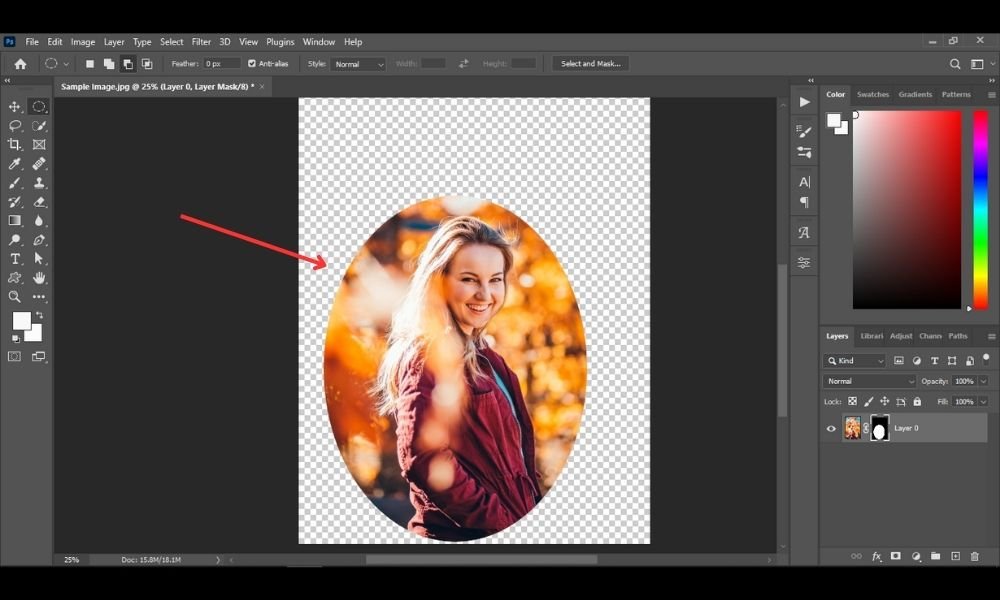1000x600 pixels.
Task: Activate the Horizontal Type tool
Action: 14,259
